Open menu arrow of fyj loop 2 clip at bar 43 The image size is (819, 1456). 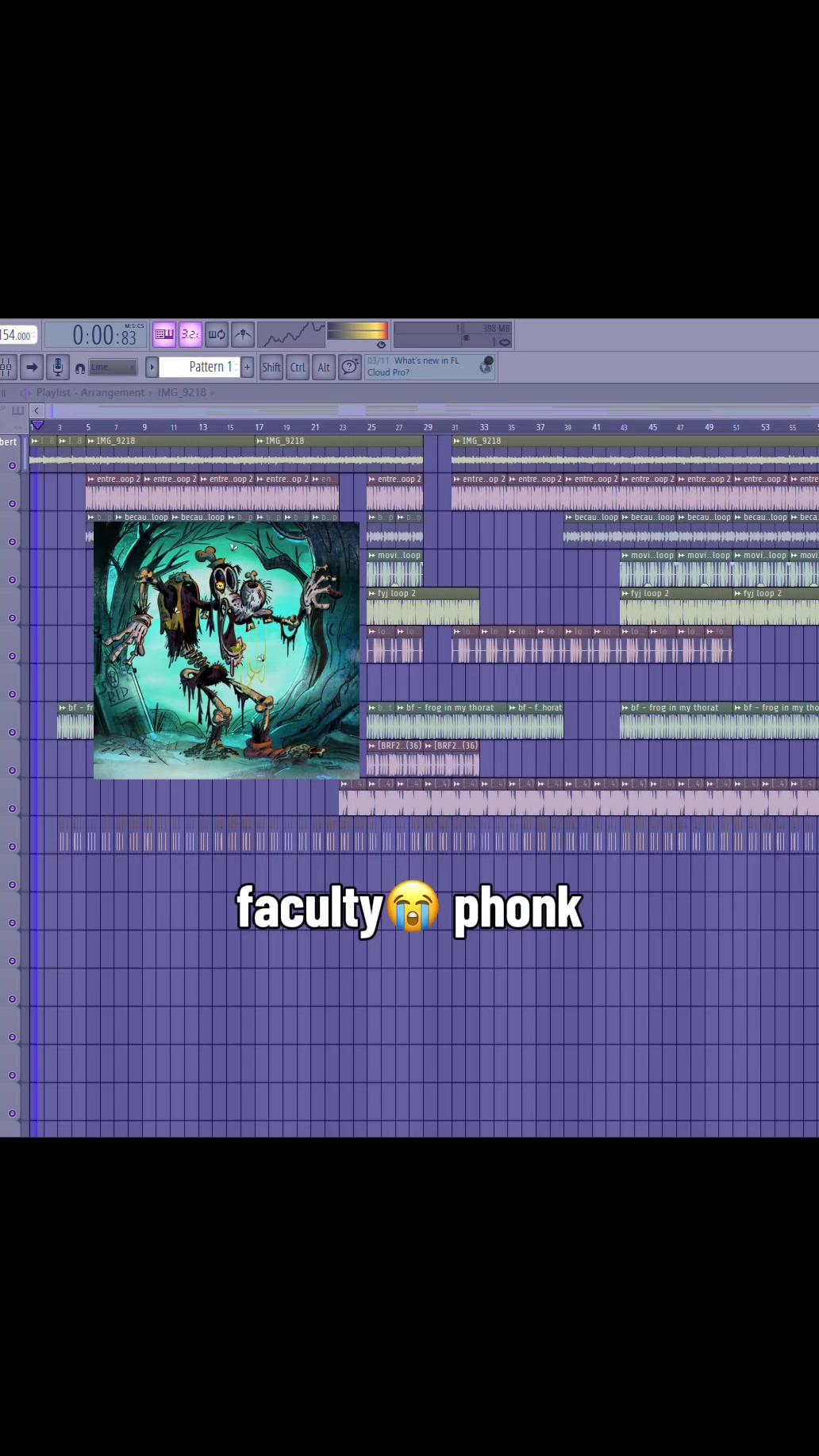pos(625,594)
